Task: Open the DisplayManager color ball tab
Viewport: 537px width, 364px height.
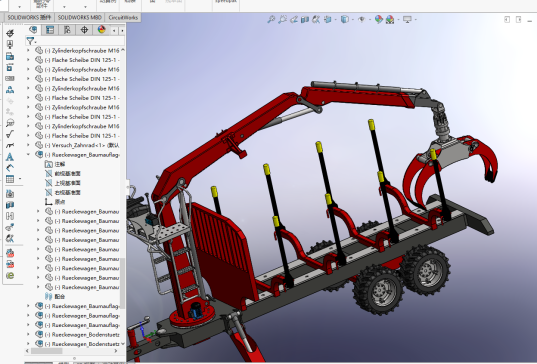Action: pyautogui.click(x=101, y=30)
